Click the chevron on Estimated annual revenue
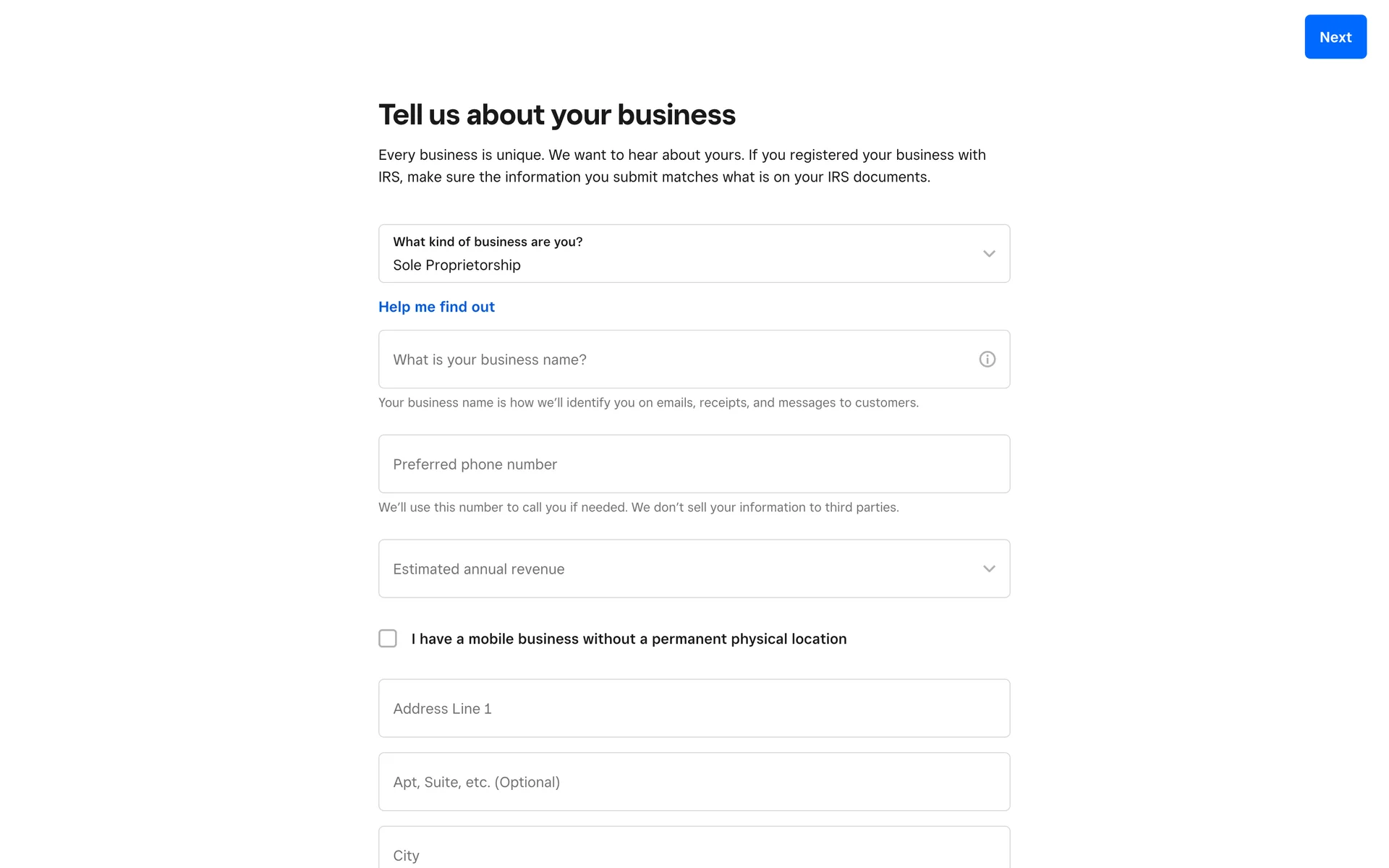The image size is (1389, 868). point(989,569)
